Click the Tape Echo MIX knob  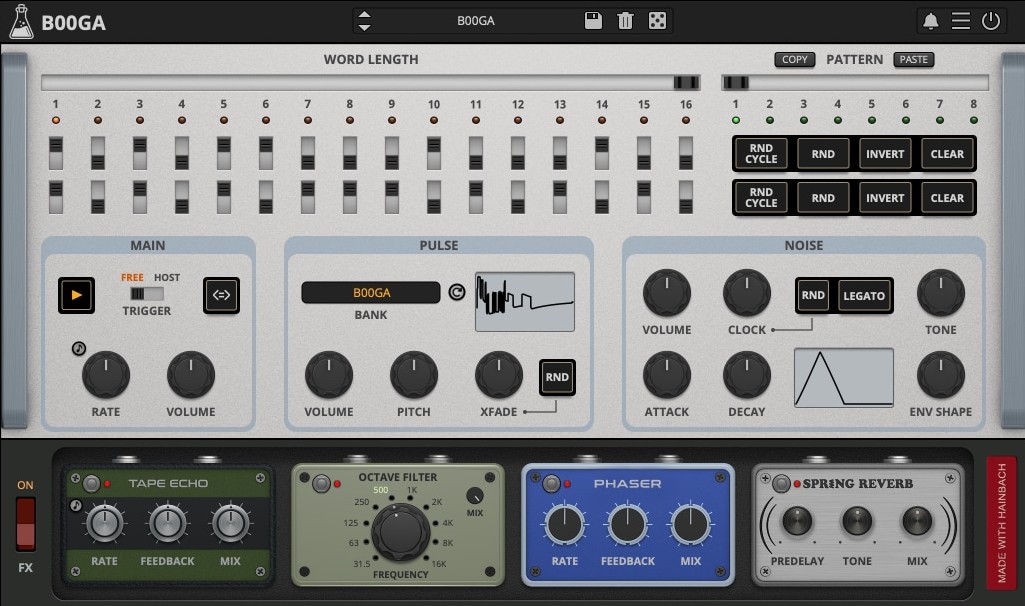pyautogui.click(x=230, y=523)
